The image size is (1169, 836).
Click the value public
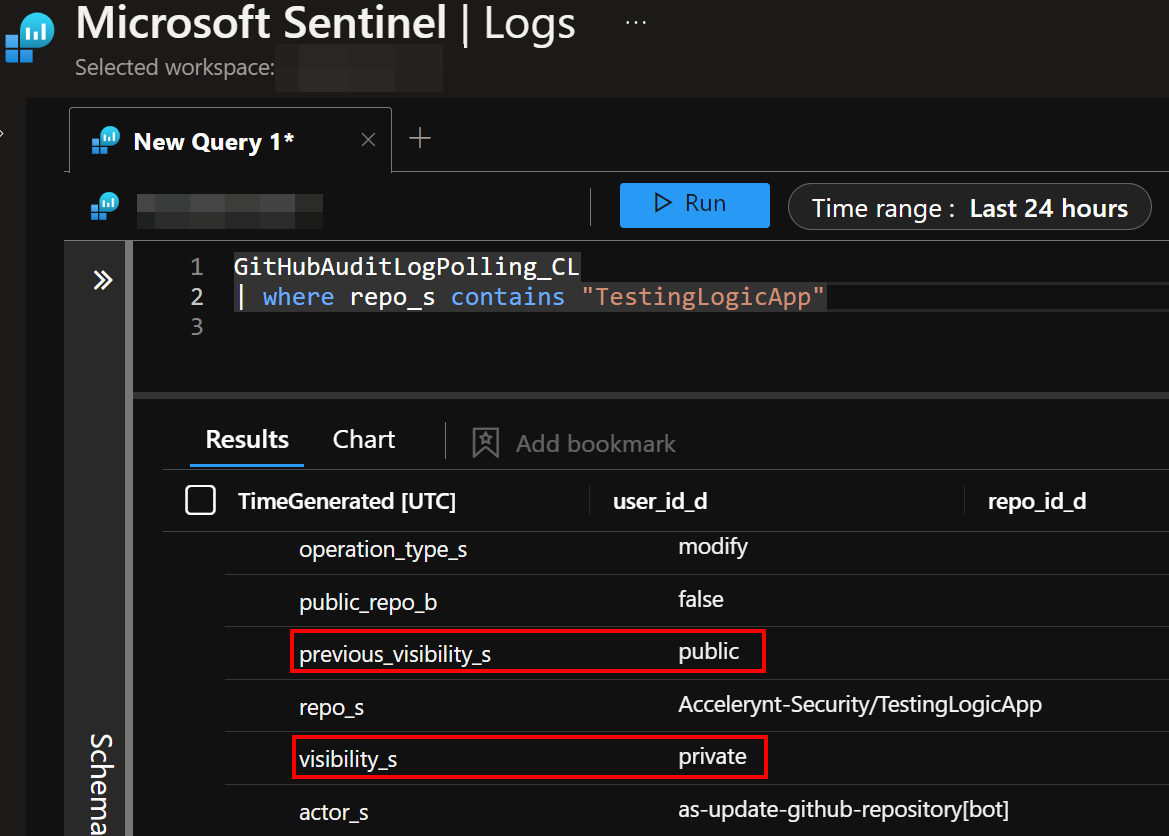coord(708,652)
